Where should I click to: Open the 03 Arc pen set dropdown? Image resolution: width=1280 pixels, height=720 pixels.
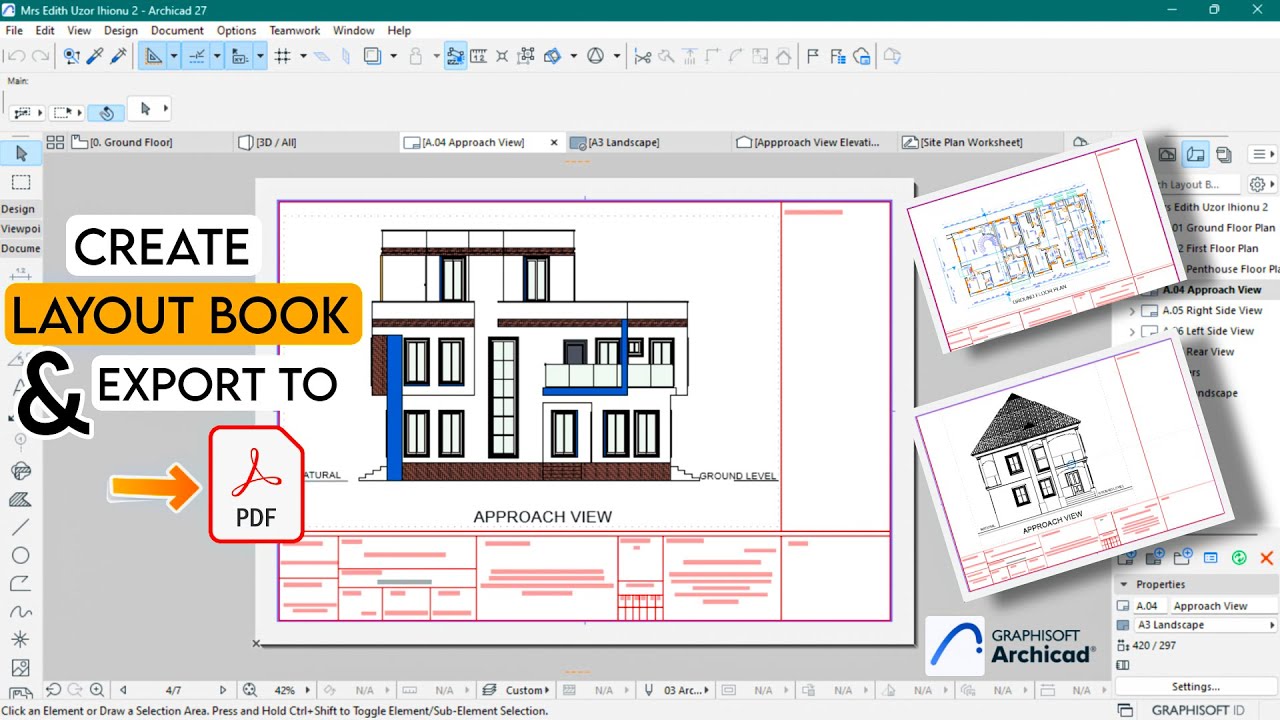[x=687, y=690]
